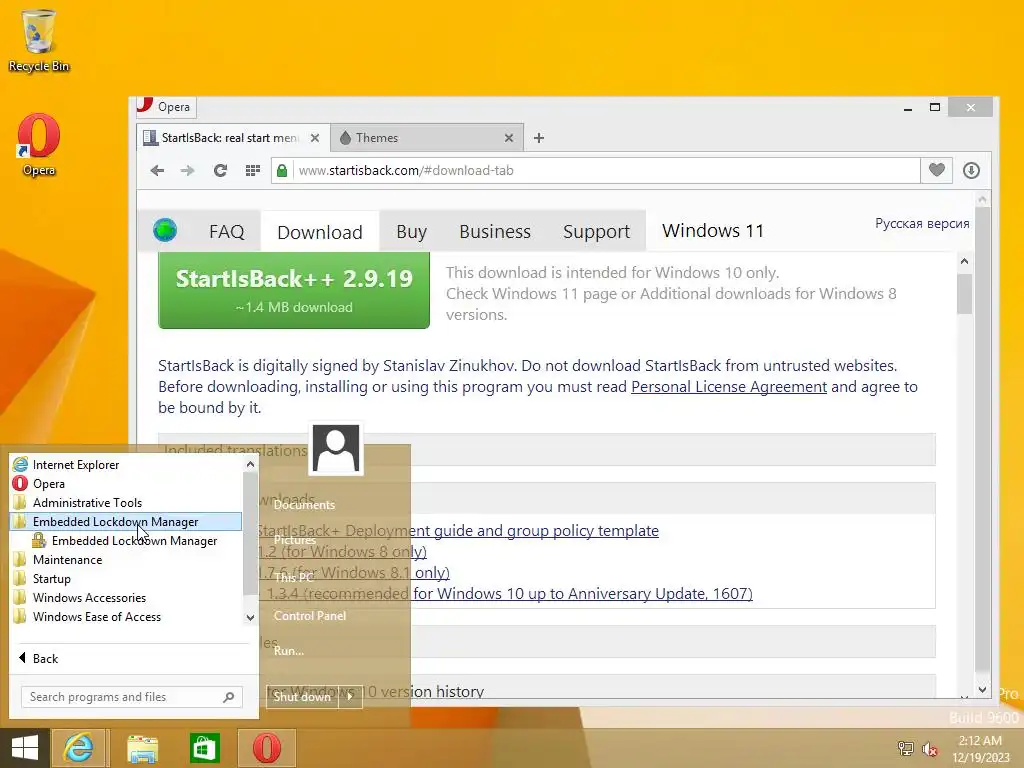Click the Opera address bar URL
This screenshot has width=1024, height=768.
[406, 170]
